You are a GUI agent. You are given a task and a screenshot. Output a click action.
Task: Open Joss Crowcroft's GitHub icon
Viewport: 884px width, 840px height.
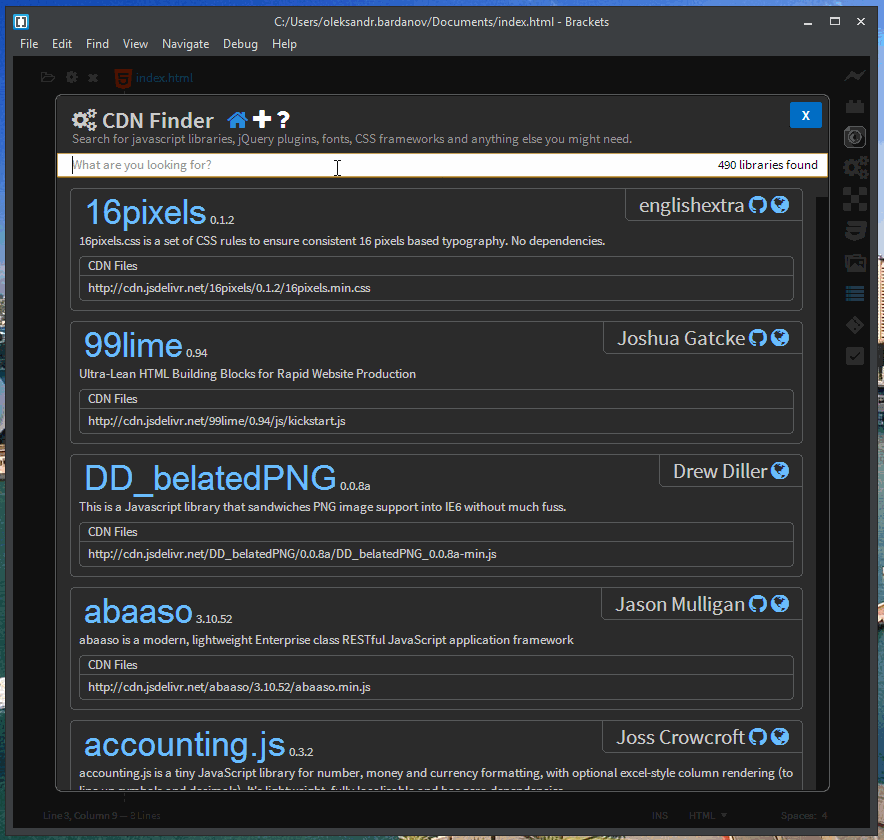758,737
